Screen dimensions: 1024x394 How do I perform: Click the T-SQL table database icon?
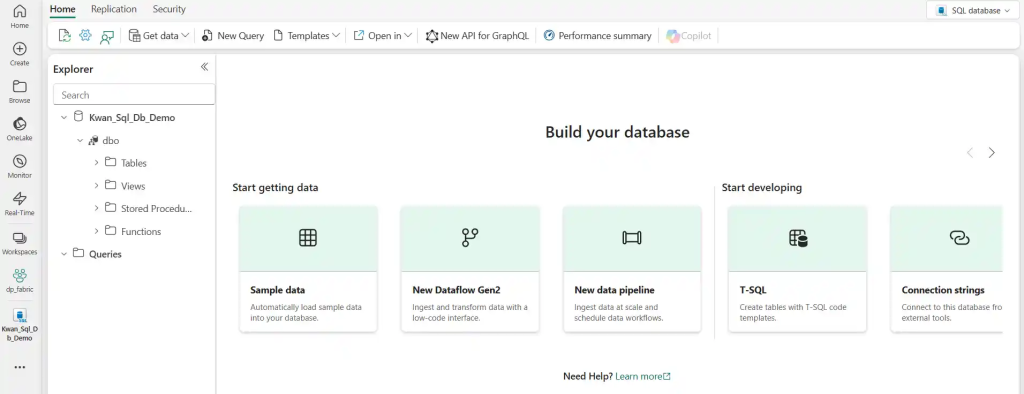tap(797, 238)
